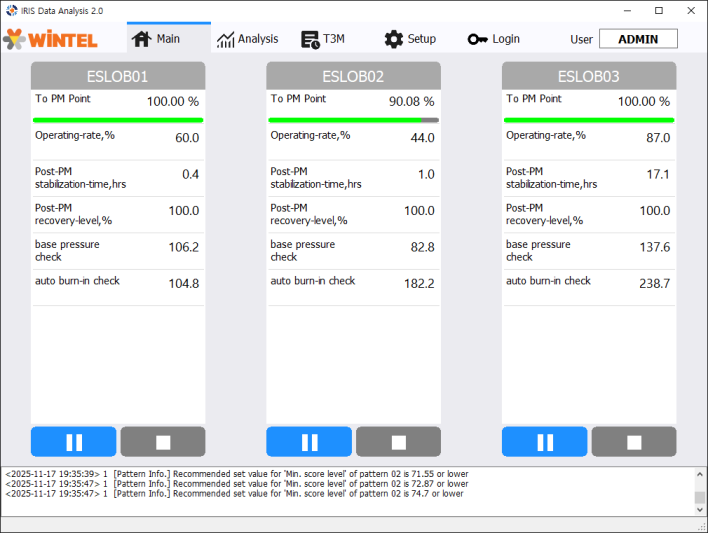This screenshot has height=533, width=708.
Task: Click ESLOB03 operating-rate value 87.0
Action: click(x=658, y=138)
